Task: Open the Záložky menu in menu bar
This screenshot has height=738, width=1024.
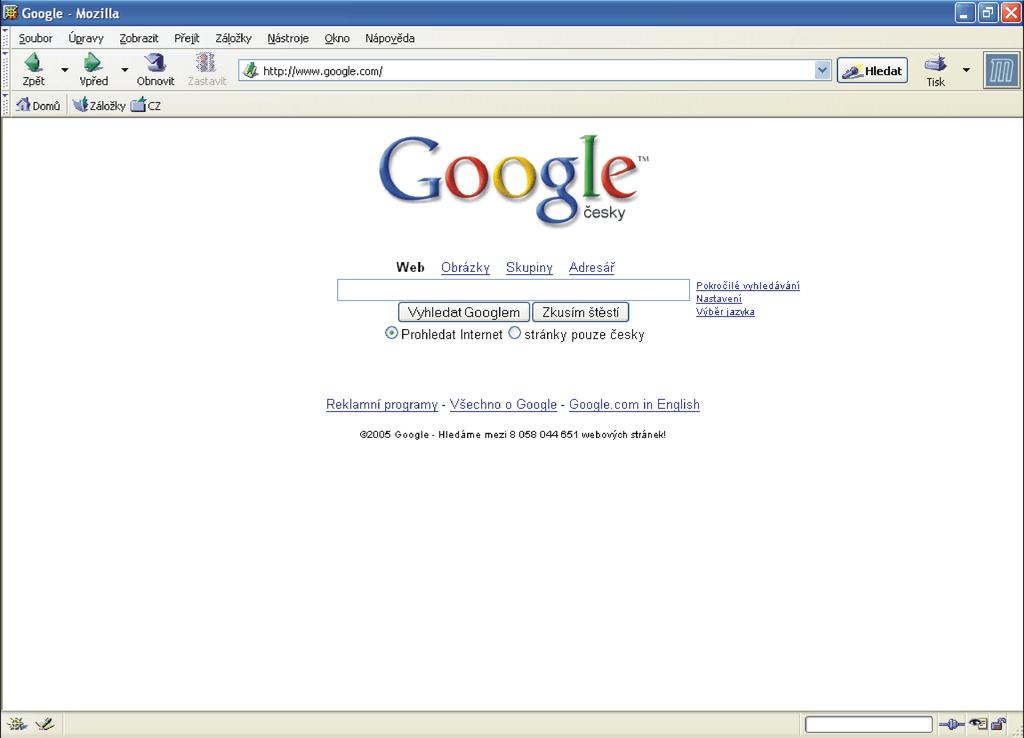Action: pos(233,39)
